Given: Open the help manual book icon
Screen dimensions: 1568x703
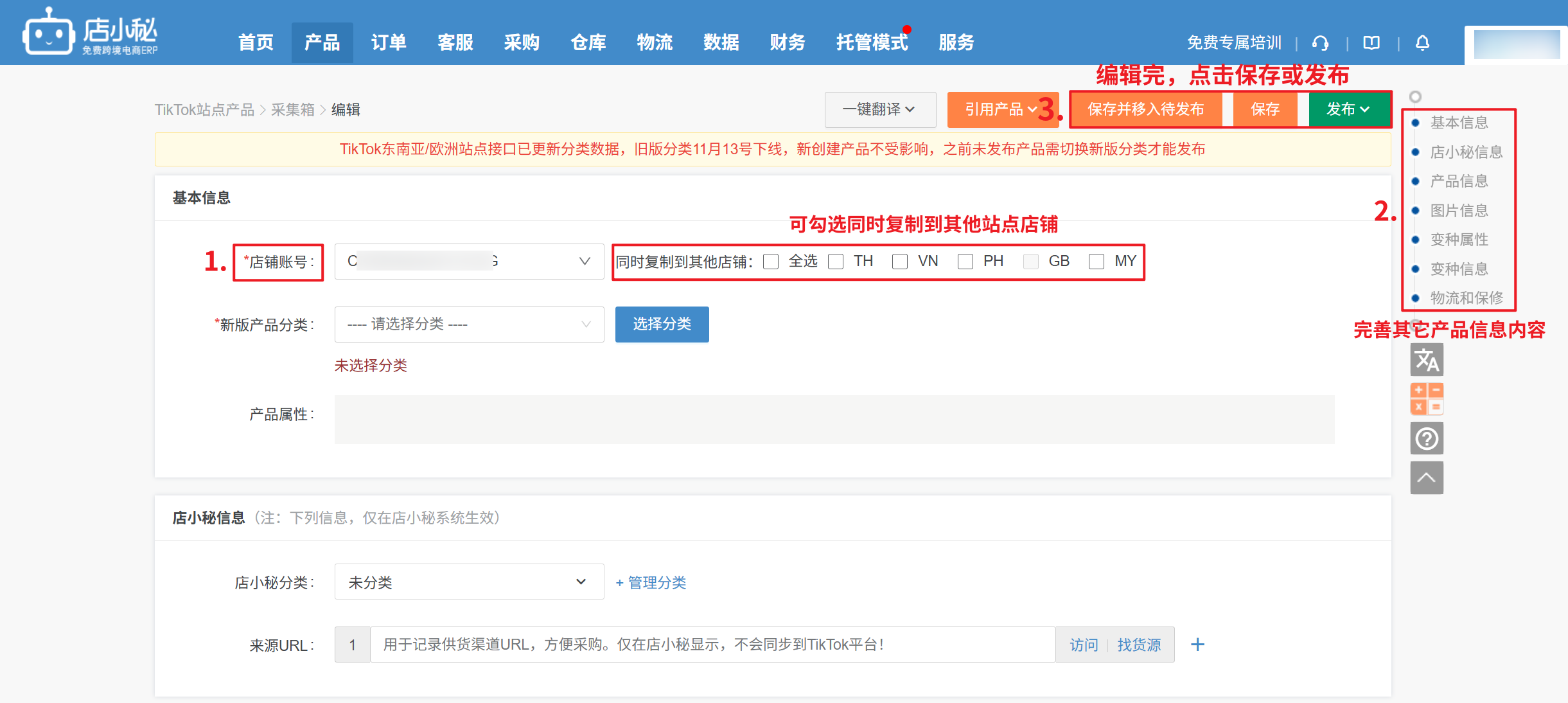Looking at the screenshot, I should click(1371, 43).
